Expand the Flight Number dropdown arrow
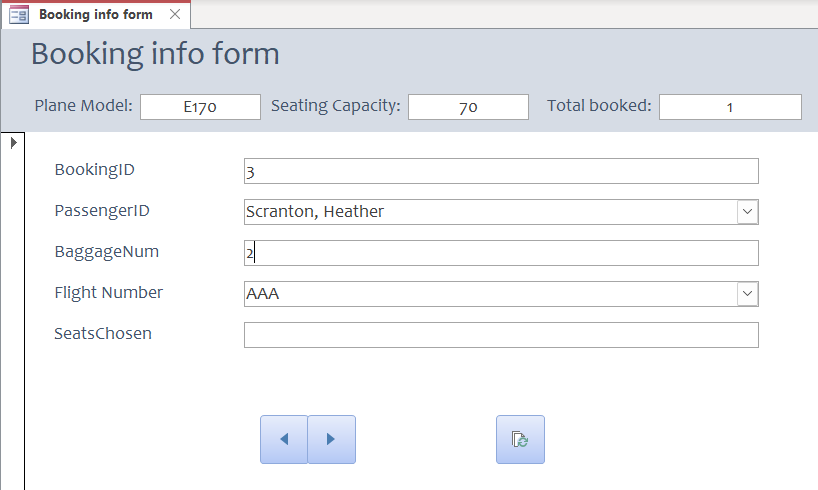The image size is (818, 490). click(x=747, y=294)
